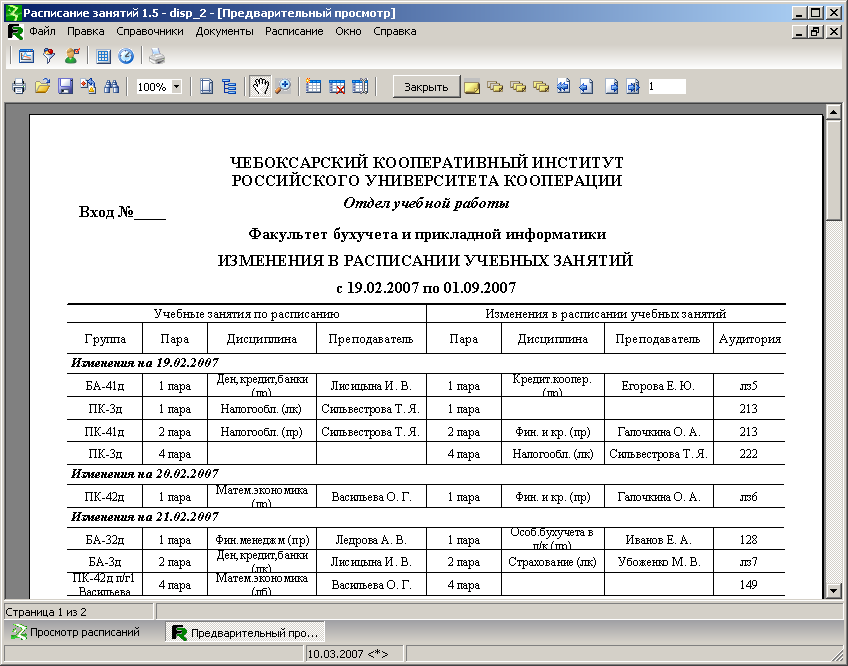The image size is (848, 666).
Task: Click the export report icon
Action: (88, 87)
